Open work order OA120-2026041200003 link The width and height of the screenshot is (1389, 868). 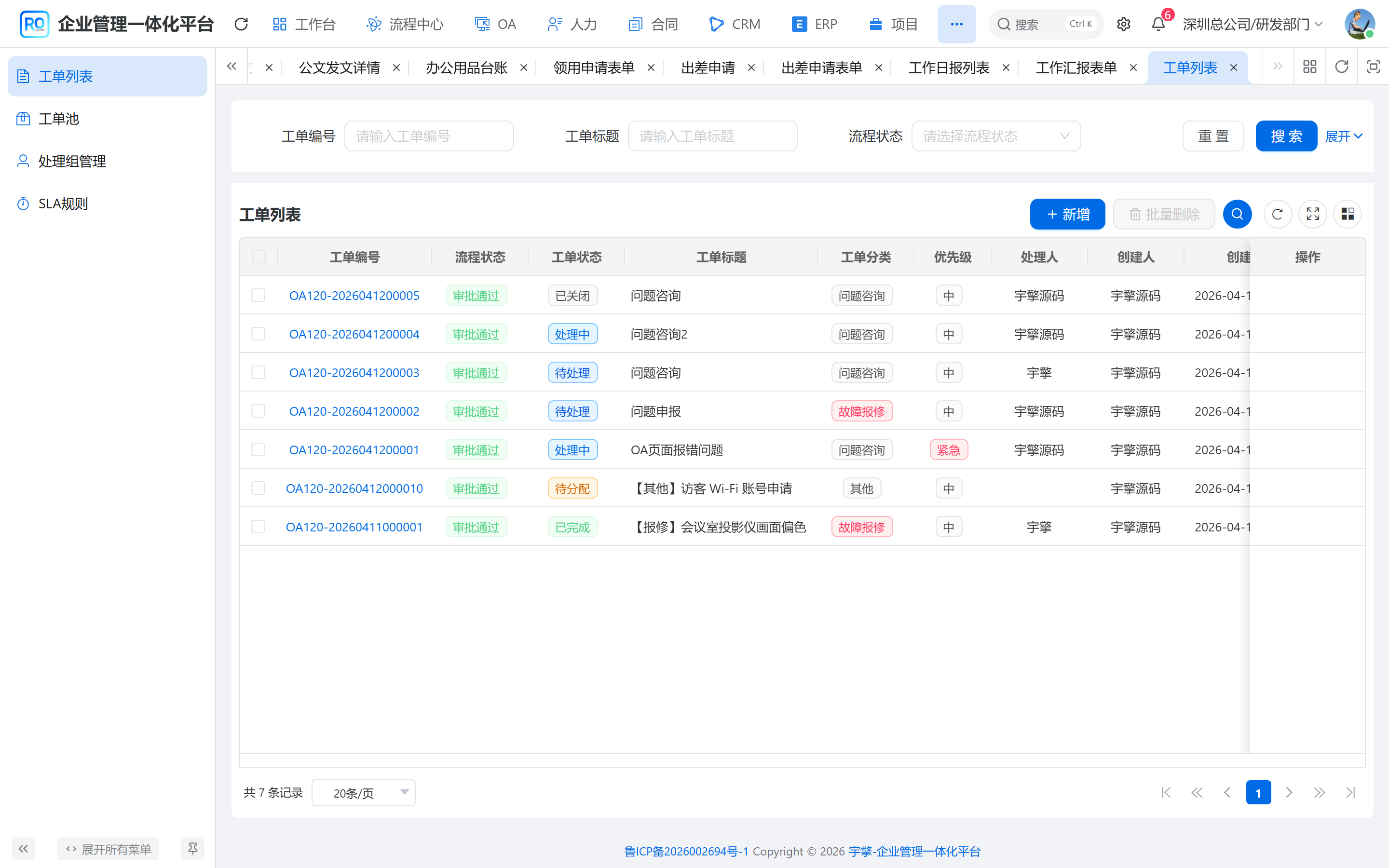tap(354, 373)
